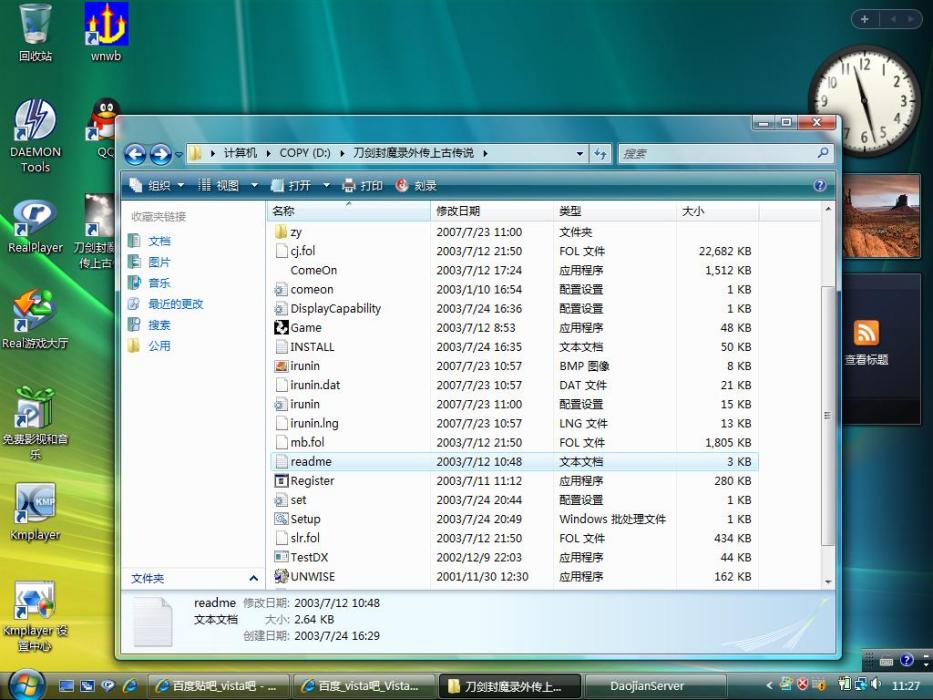Image resolution: width=933 pixels, height=700 pixels.
Task: Select the DisplayCapability config file
Action: pos(328,308)
